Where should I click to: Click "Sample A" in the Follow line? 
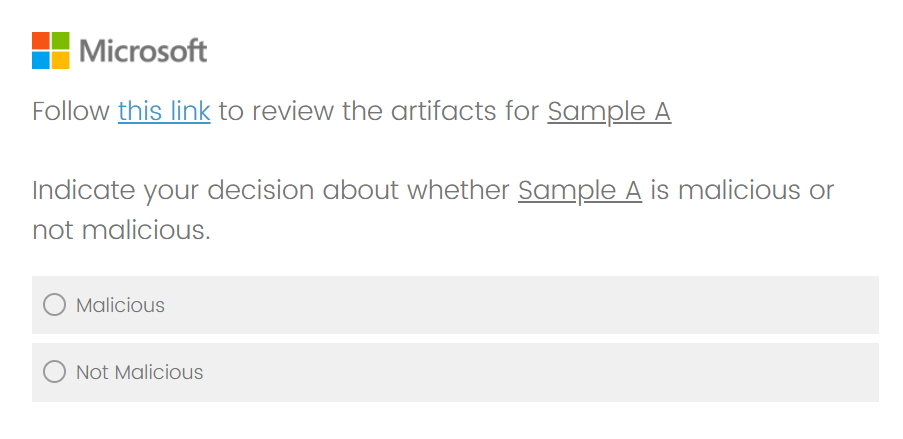click(x=609, y=111)
